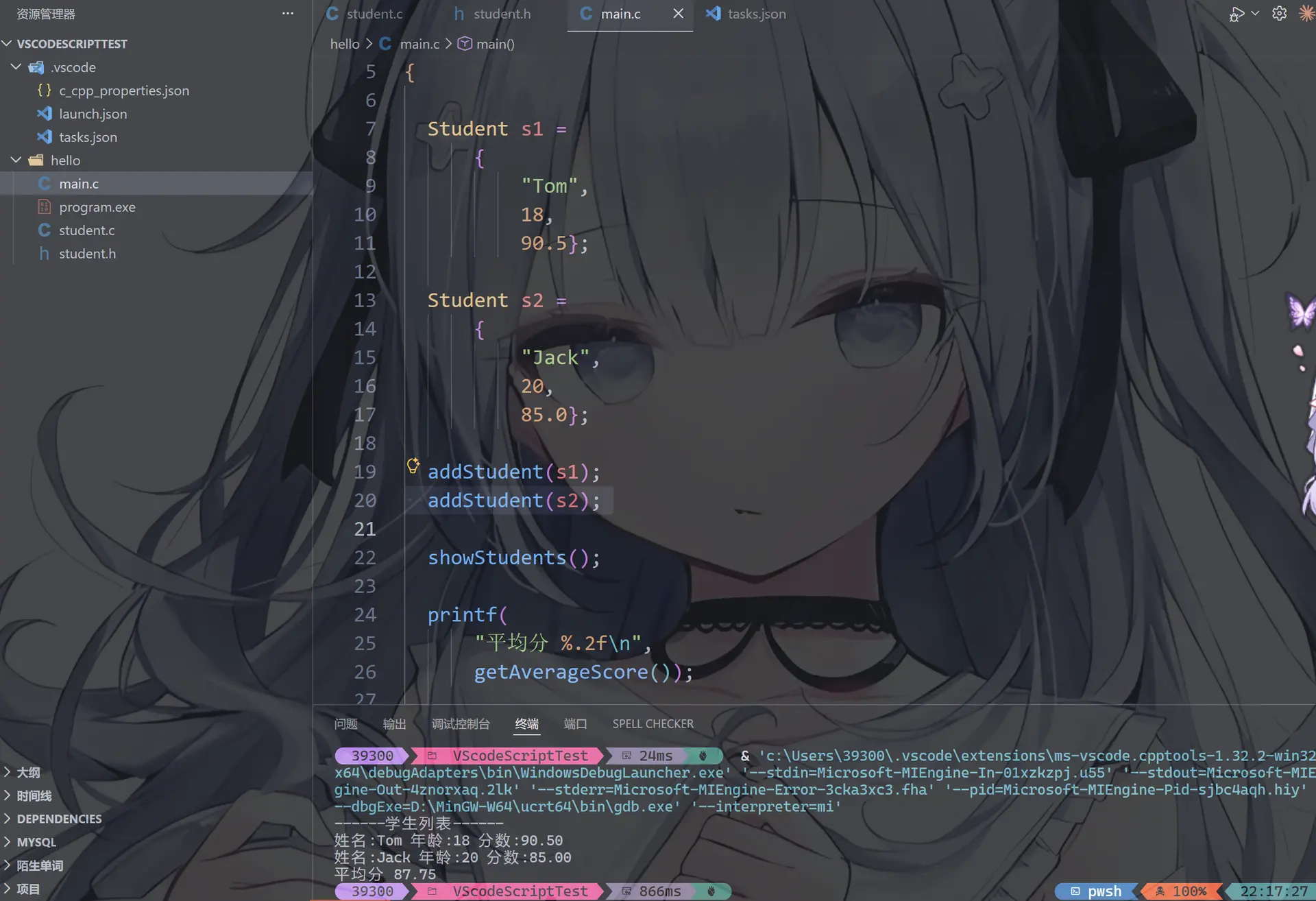Image resolution: width=1316 pixels, height=901 pixels.
Task: Click the VS Code icon on tasks.json tab
Action: point(713,14)
